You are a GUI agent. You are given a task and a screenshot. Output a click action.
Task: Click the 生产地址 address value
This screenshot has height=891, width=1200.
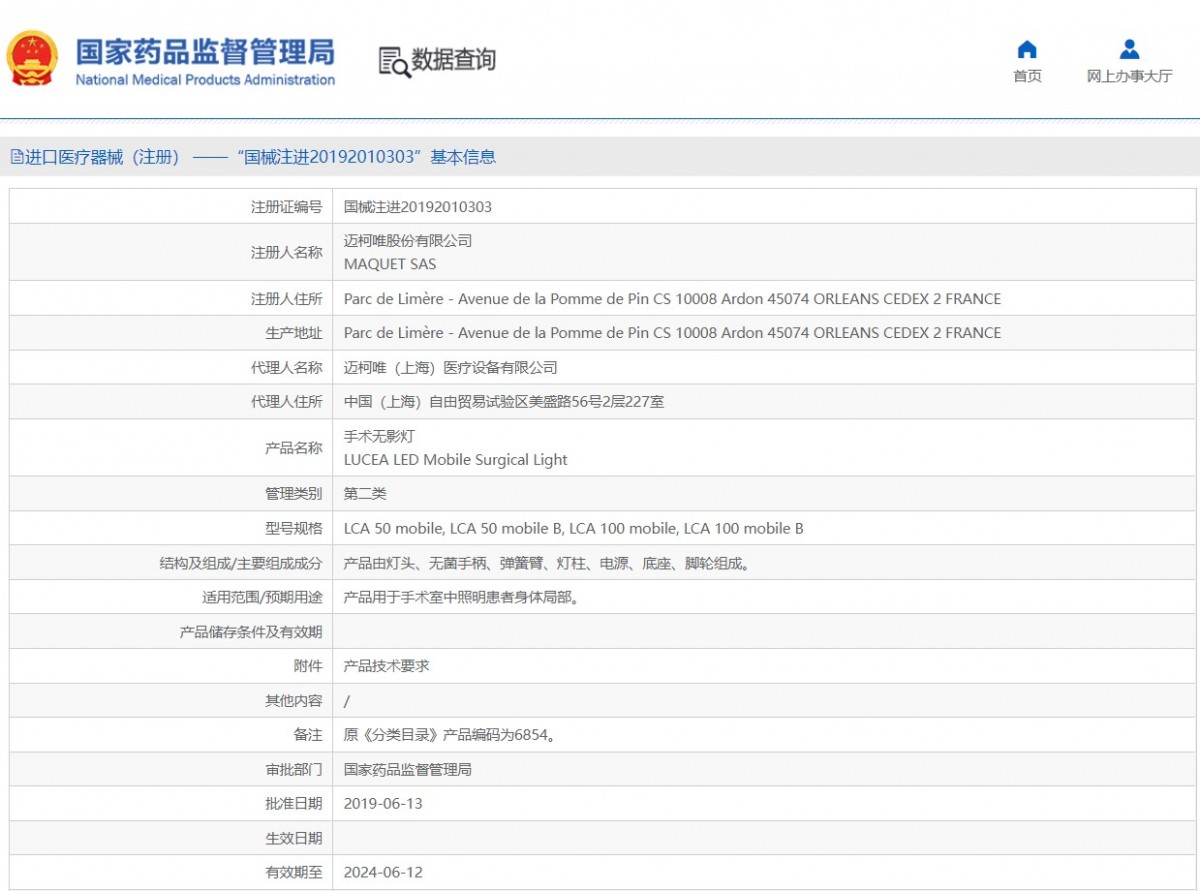tap(672, 333)
